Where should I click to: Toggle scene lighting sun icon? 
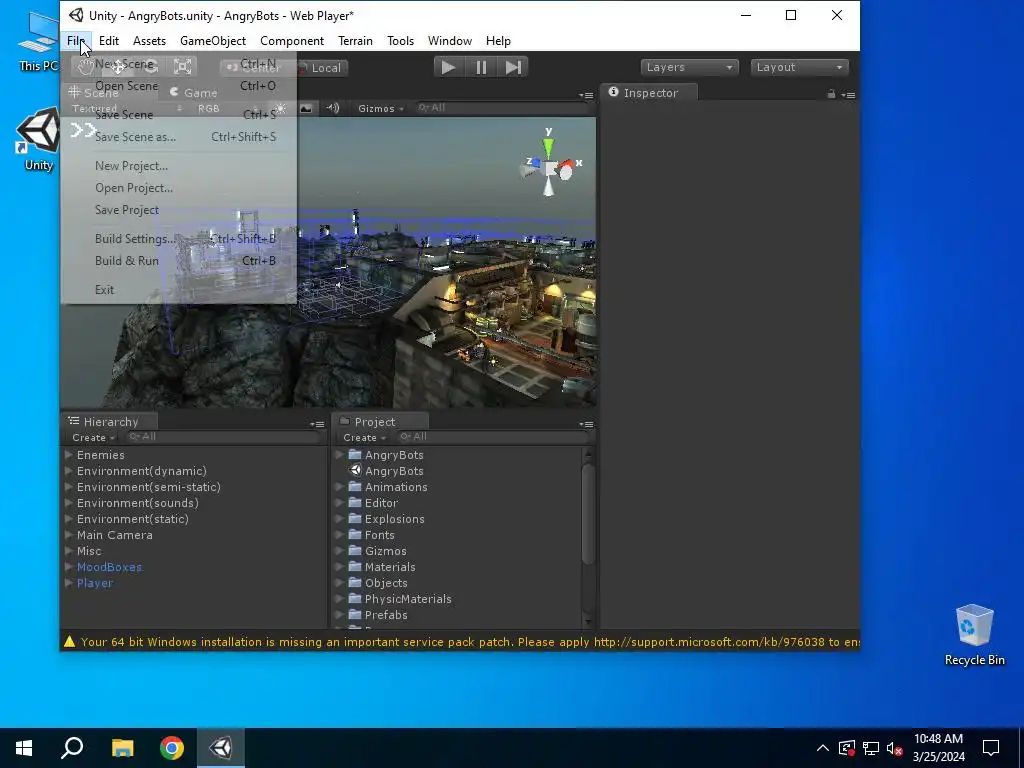[280, 108]
